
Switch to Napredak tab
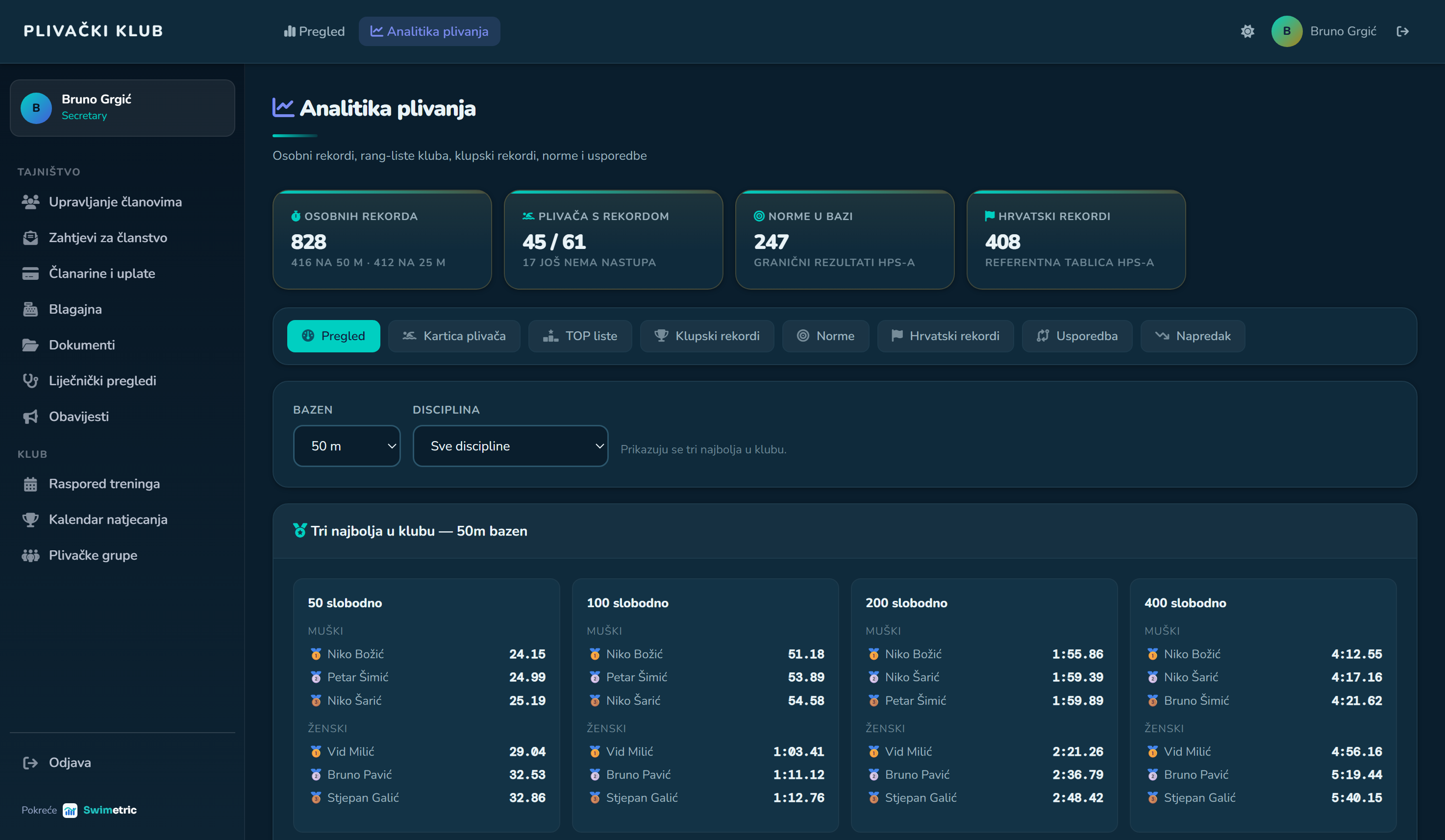(x=1193, y=336)
